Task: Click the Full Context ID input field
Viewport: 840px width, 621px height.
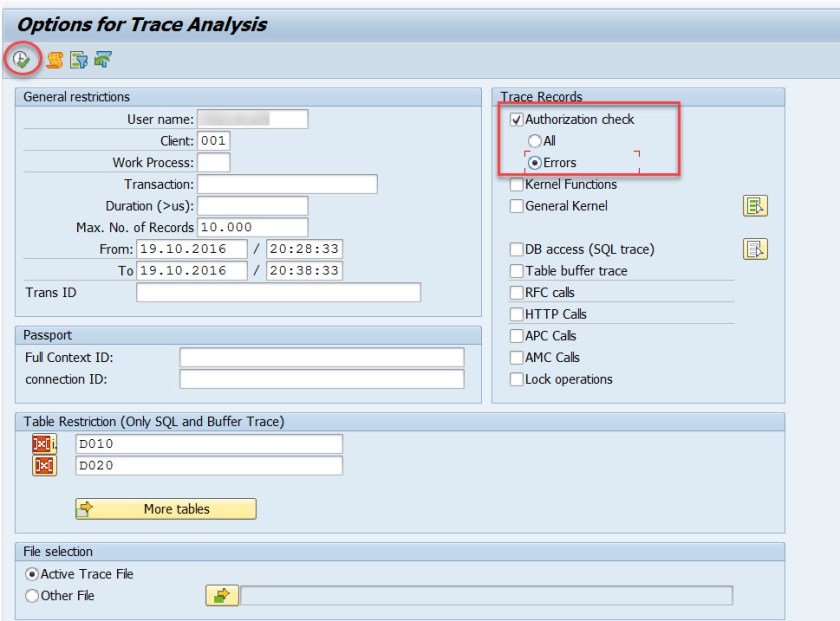Action: (x=322, y=357)
